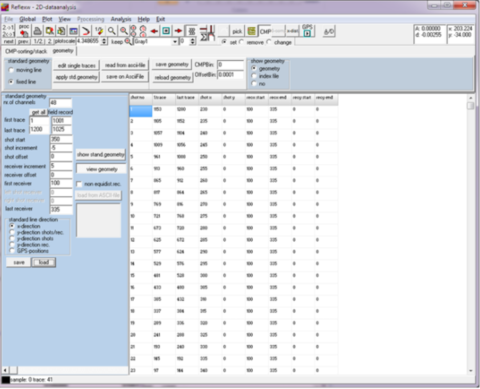This screenshot has height=389, width=480.
Task: Select the magnifier zoom tool
Action: (x=112, y=31)
